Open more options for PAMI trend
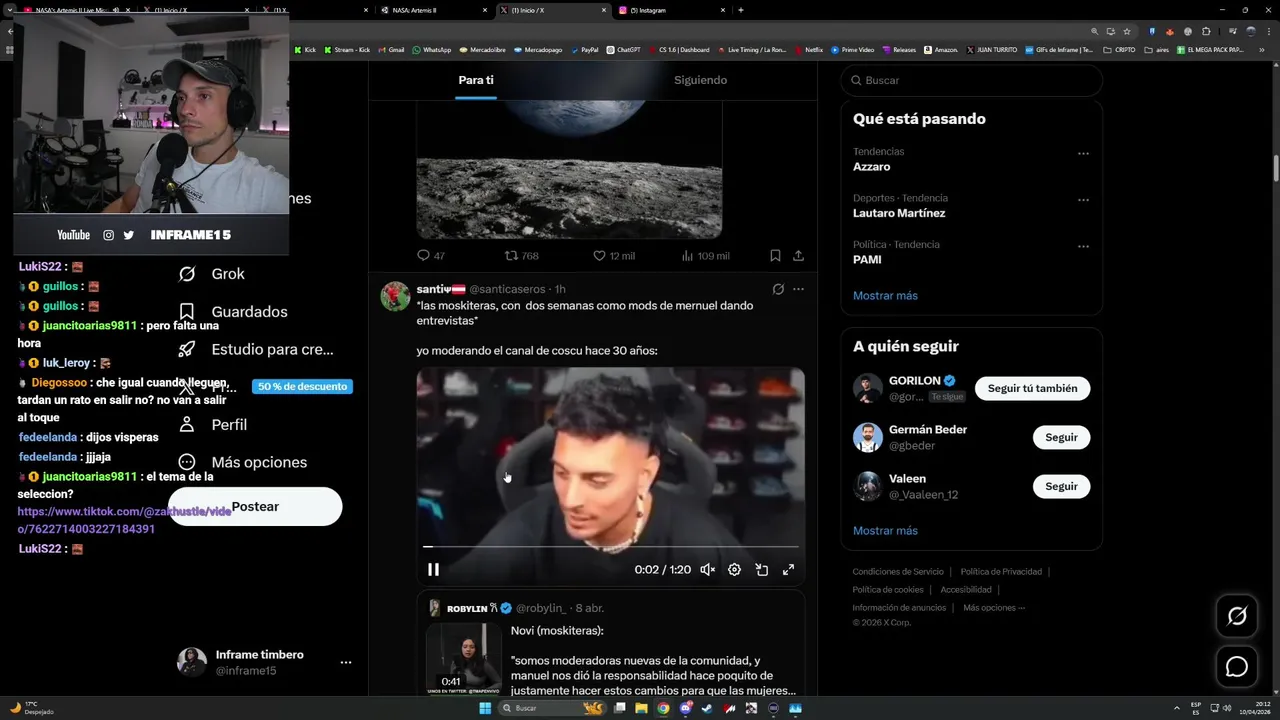Image resolution: width=1280 pixels, height=720 pixels. [1083, 246]
